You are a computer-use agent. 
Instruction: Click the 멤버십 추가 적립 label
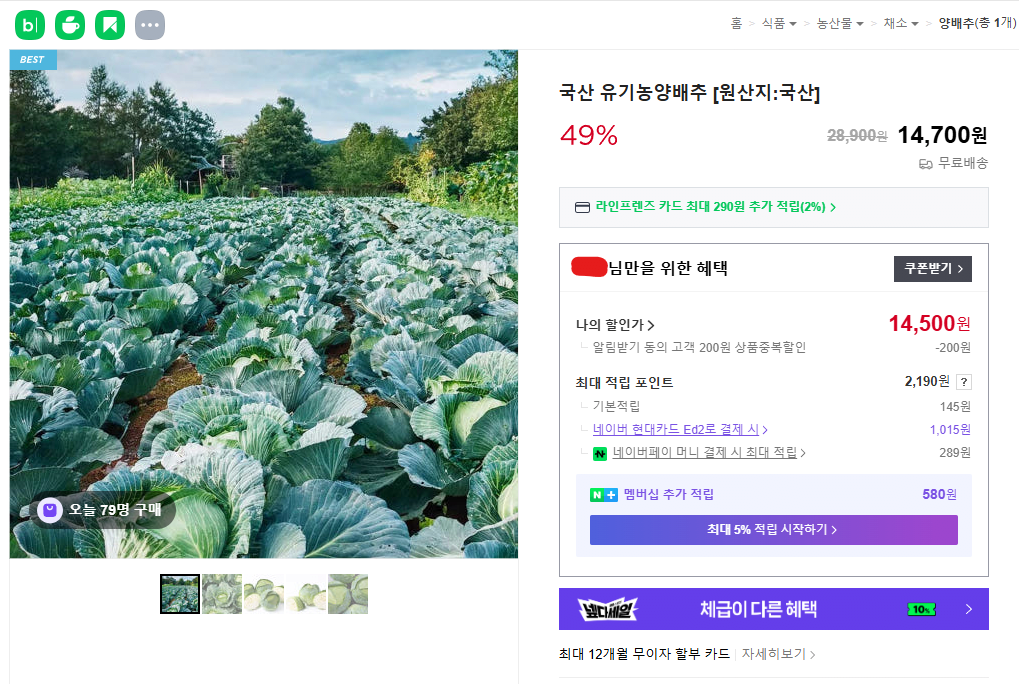pos(669,494)
